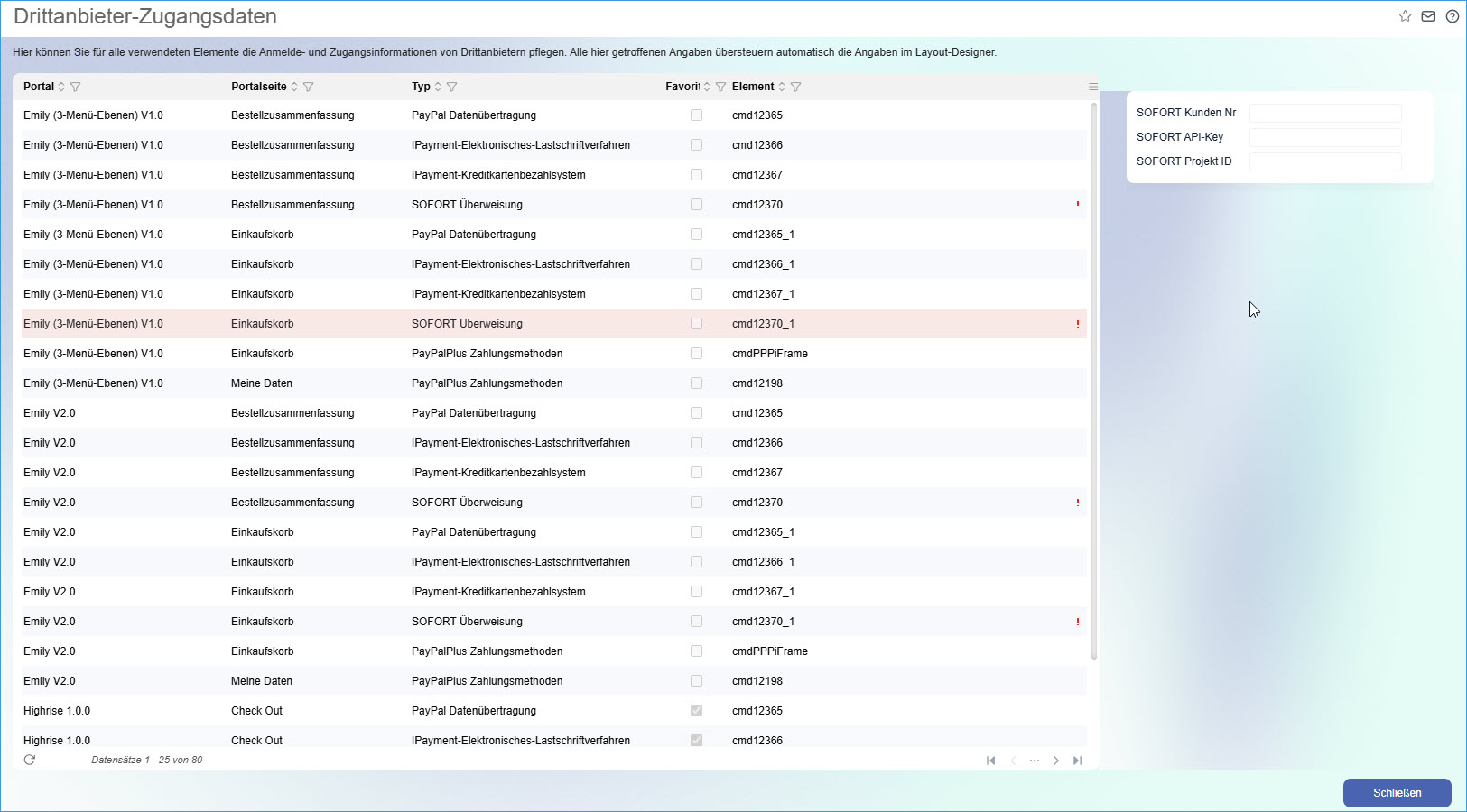Click the Portal column header
This screenshot has width=1467, height=812.
tap(39, 87)
